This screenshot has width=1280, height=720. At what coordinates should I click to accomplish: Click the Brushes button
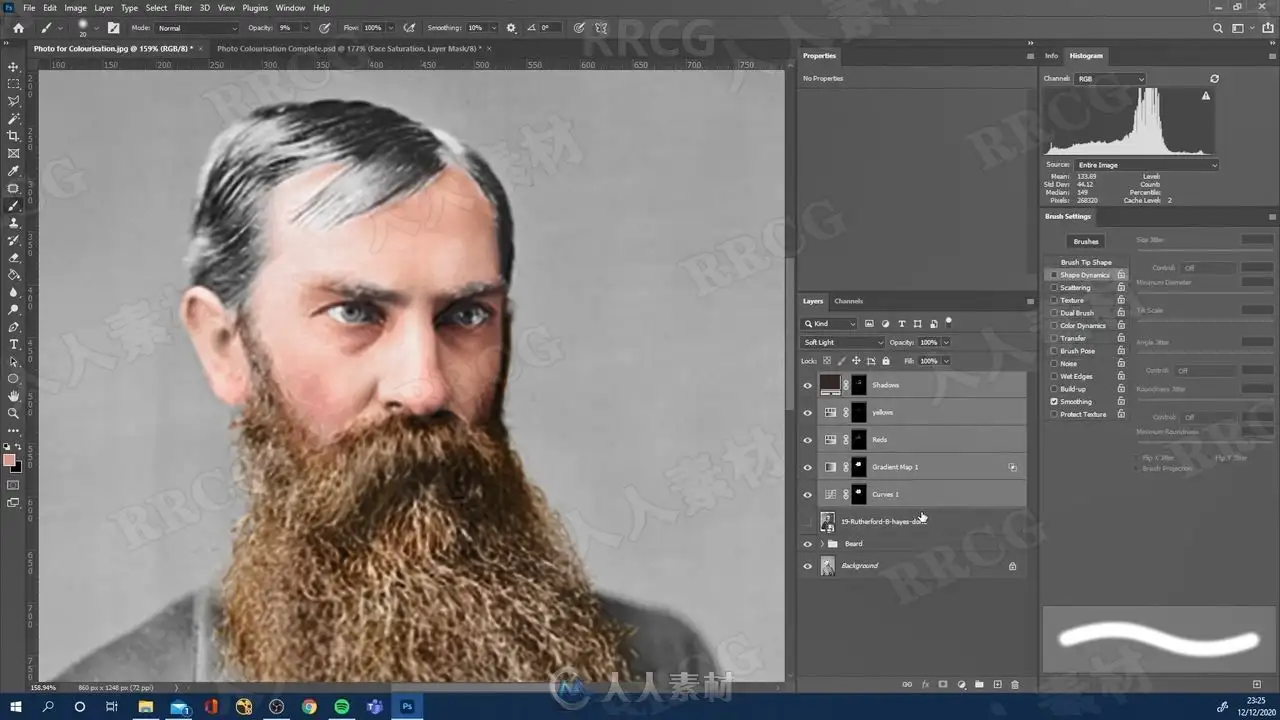(1086, 241)
